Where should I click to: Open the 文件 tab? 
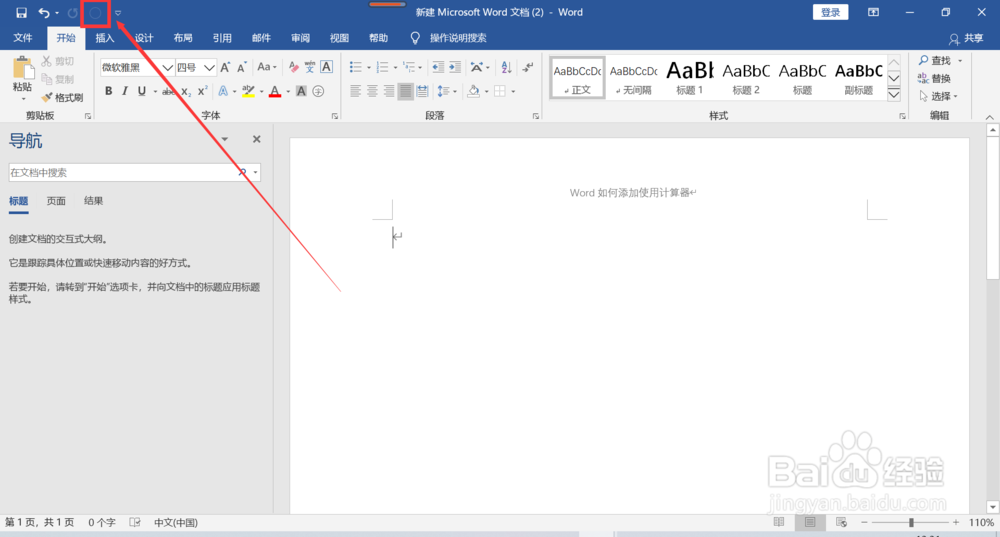pyautogui.click(x=23, y=38)
